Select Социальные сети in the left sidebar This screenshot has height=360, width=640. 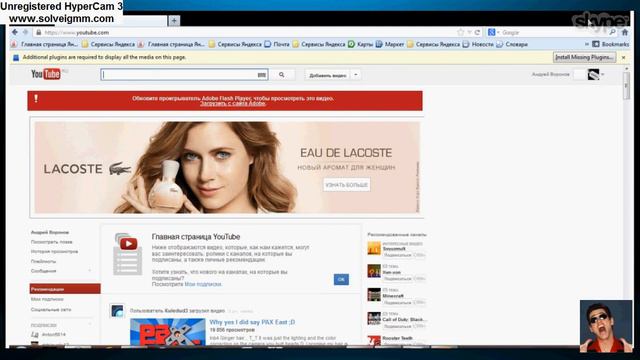[x=51, y=309]
